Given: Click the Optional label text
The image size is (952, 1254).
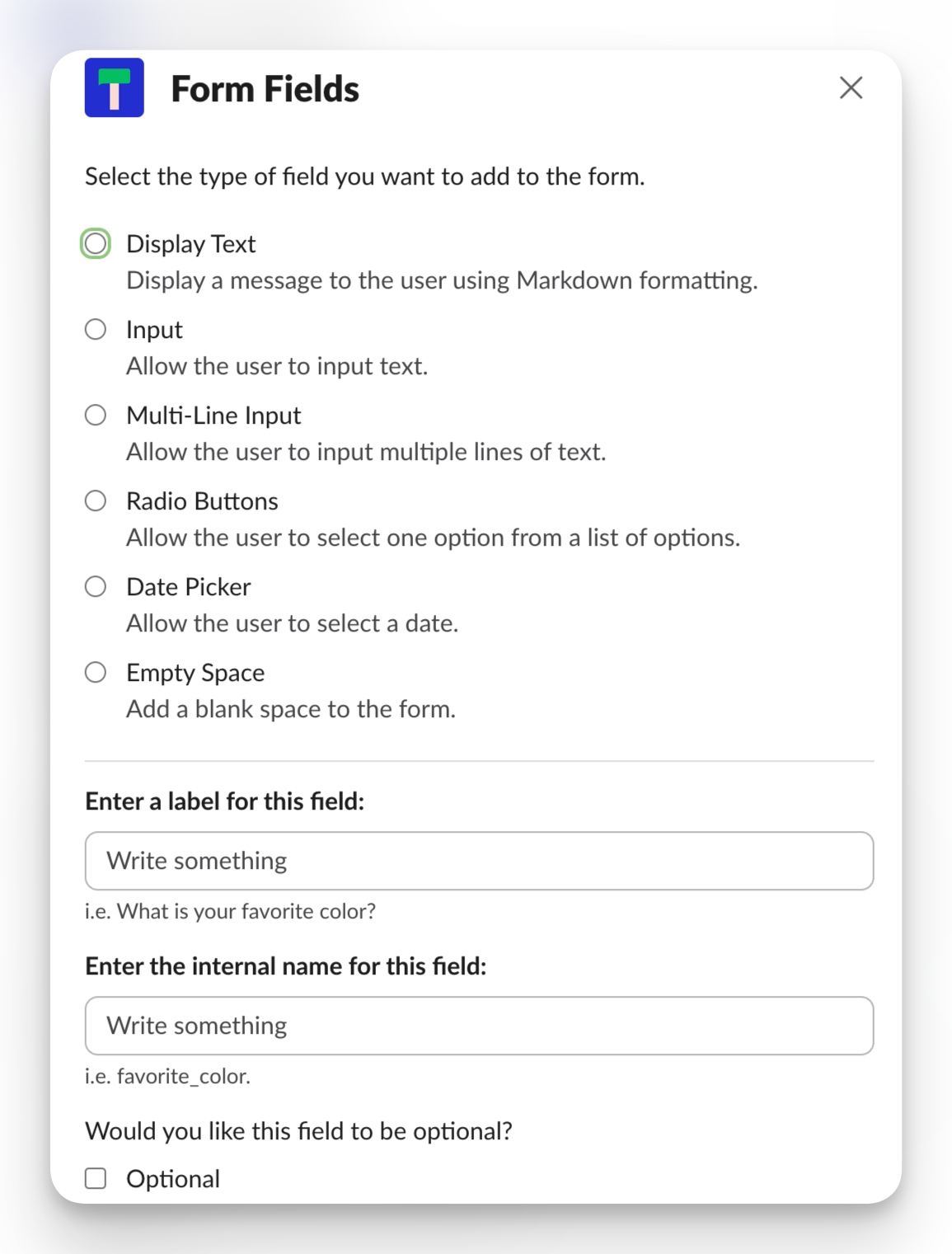Looking at the screenshot, I should tap(173, 1179).
